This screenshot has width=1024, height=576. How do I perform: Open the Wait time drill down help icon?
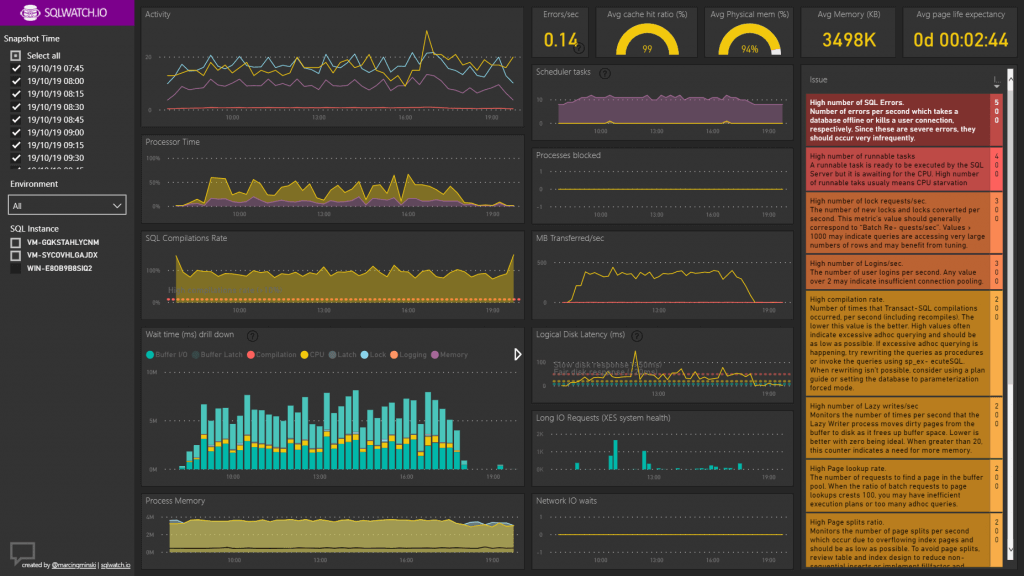coord(252,336)
